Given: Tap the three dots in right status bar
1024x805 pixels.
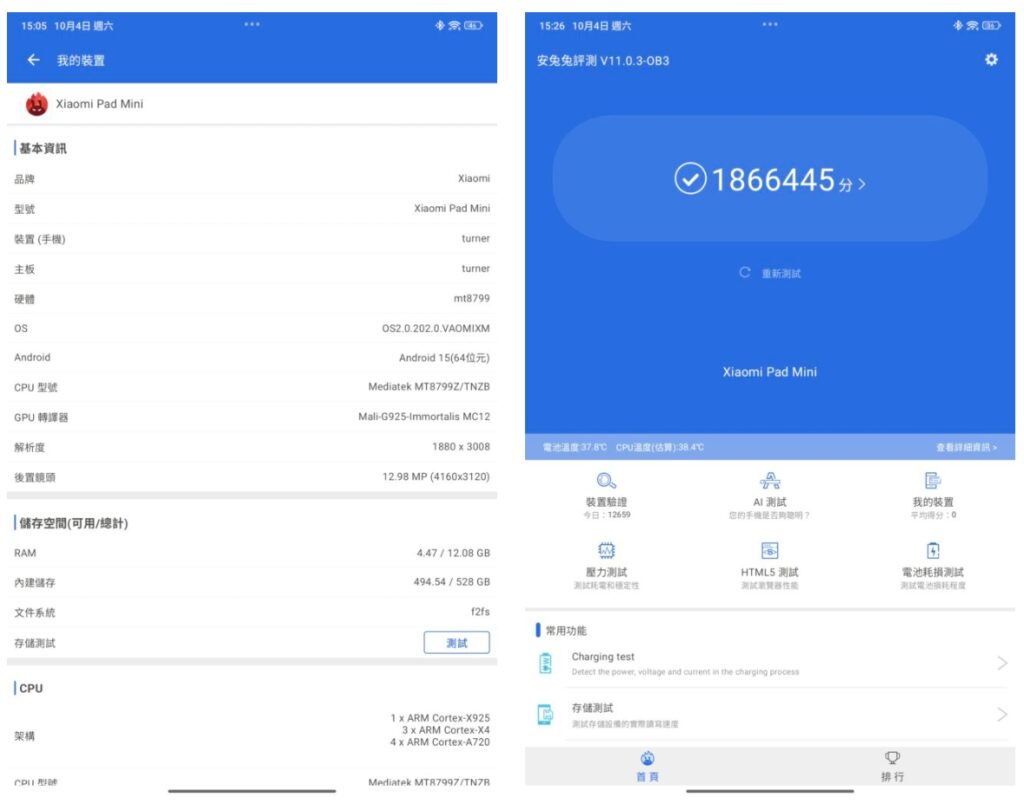Looking at the screenshot, I should point(769,24).
